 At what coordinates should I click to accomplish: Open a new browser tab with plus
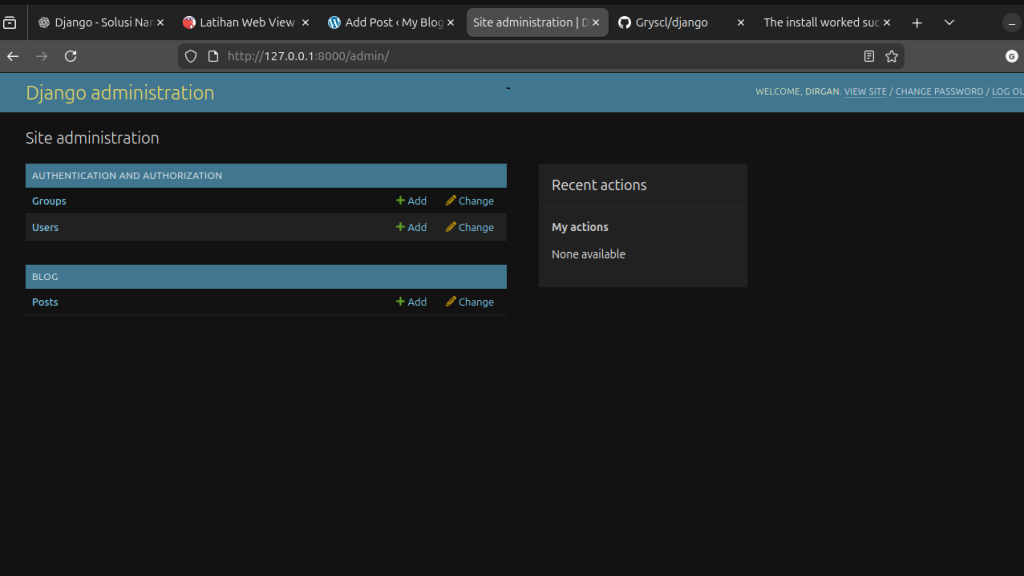(x=916, y=23)
